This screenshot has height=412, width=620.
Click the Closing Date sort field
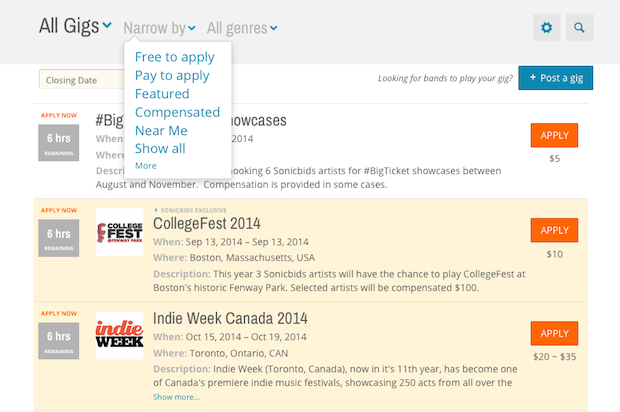pos(80,80)
